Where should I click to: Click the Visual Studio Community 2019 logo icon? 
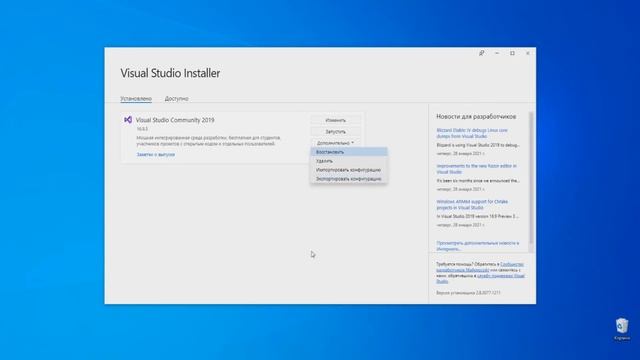click(x=128, y=120)
